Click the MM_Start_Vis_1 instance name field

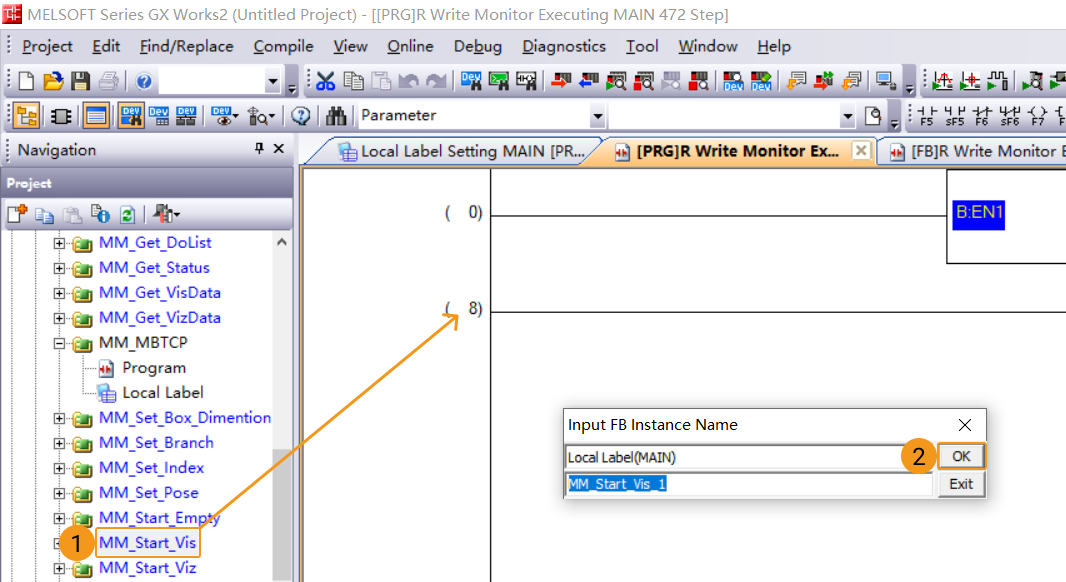(749, 484)
